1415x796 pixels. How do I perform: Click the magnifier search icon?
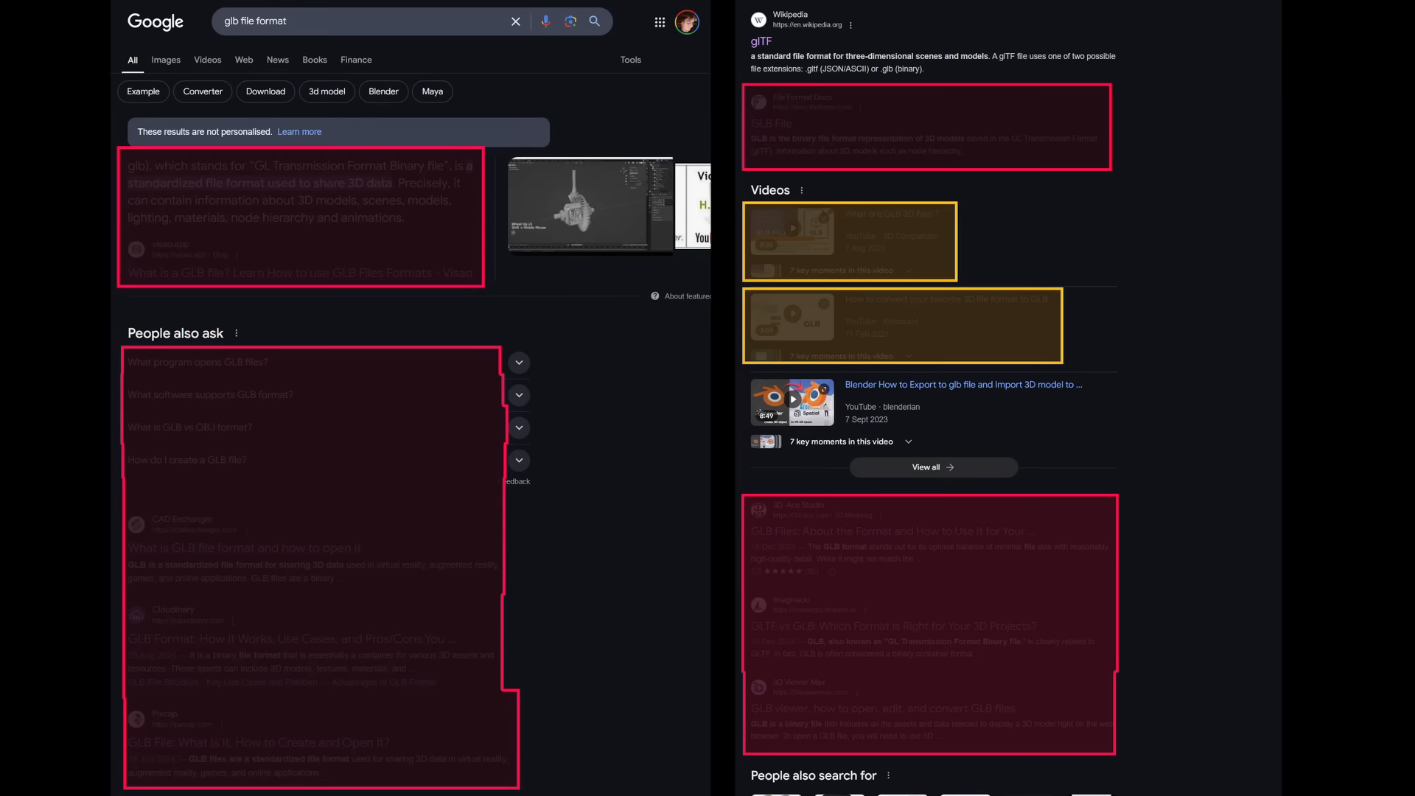pyautogui.click(x=595, y=21)
